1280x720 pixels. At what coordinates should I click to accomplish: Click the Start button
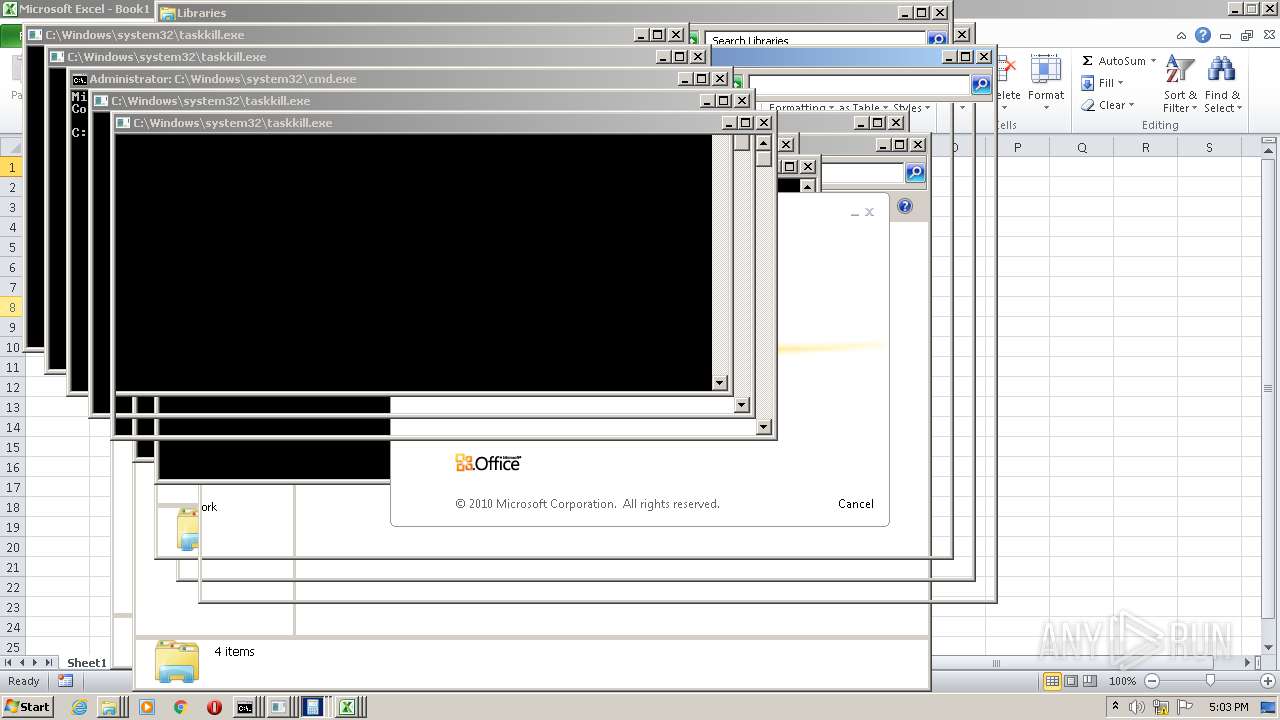27,706
